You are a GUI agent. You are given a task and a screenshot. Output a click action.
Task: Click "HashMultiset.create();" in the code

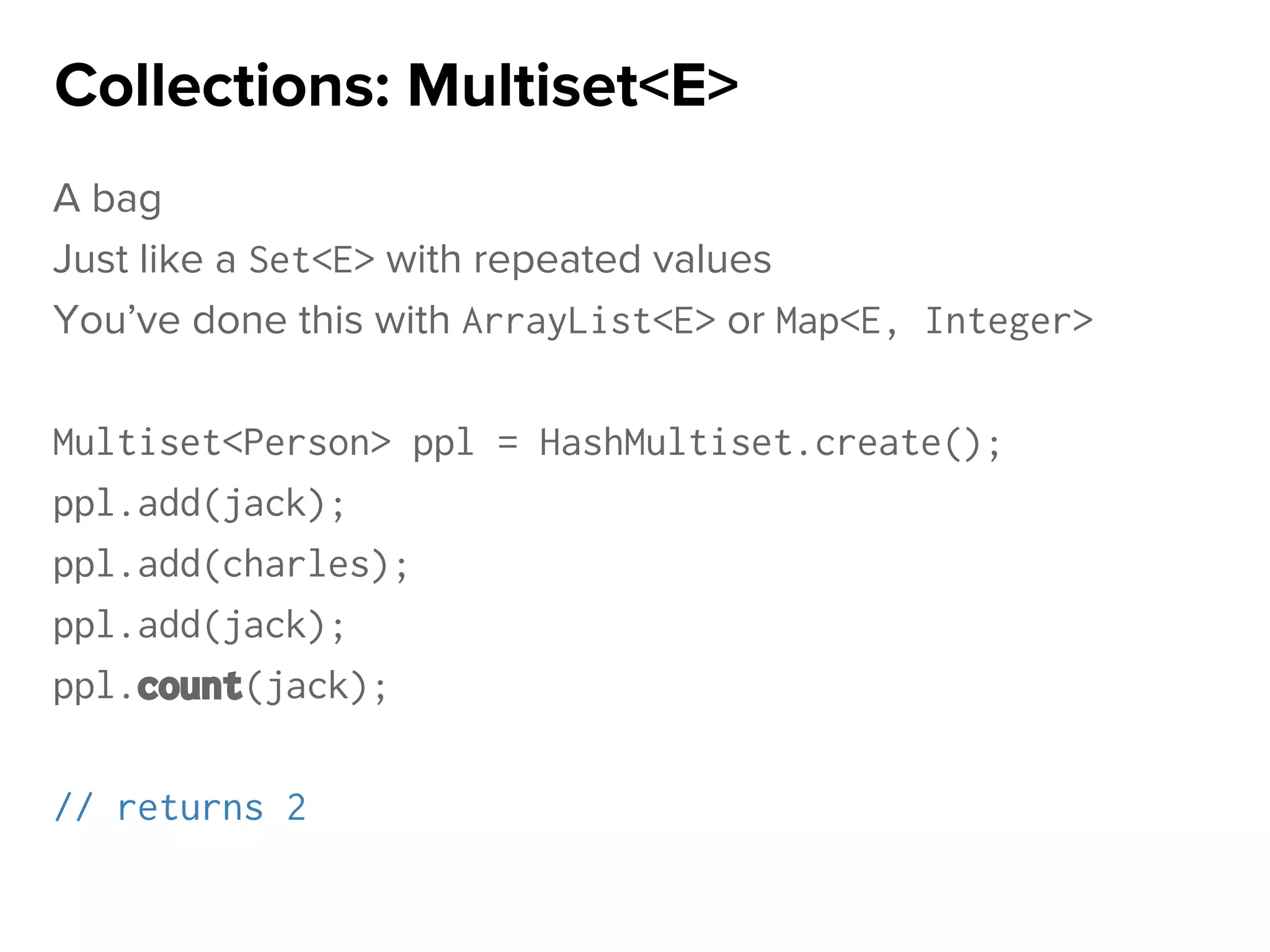point(770,443)
